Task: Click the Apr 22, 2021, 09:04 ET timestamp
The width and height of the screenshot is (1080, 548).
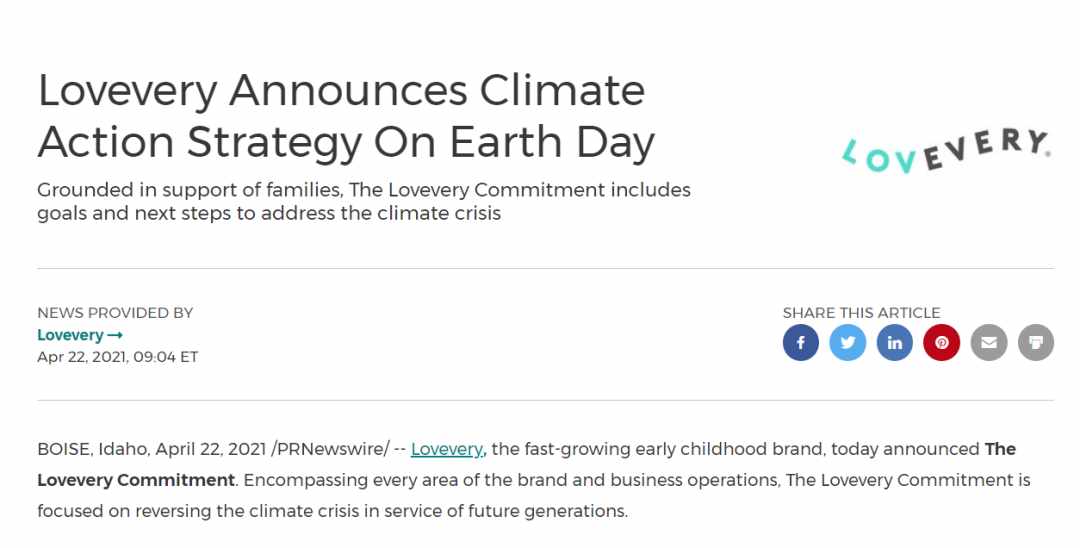Action: tap(118, 357)
